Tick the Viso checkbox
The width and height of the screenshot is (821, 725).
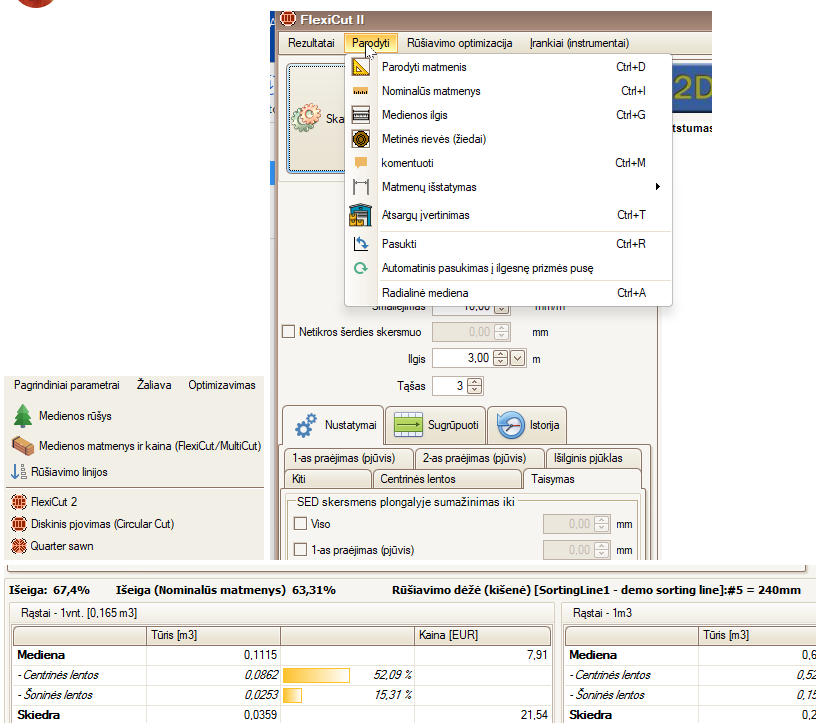point(301,524)
